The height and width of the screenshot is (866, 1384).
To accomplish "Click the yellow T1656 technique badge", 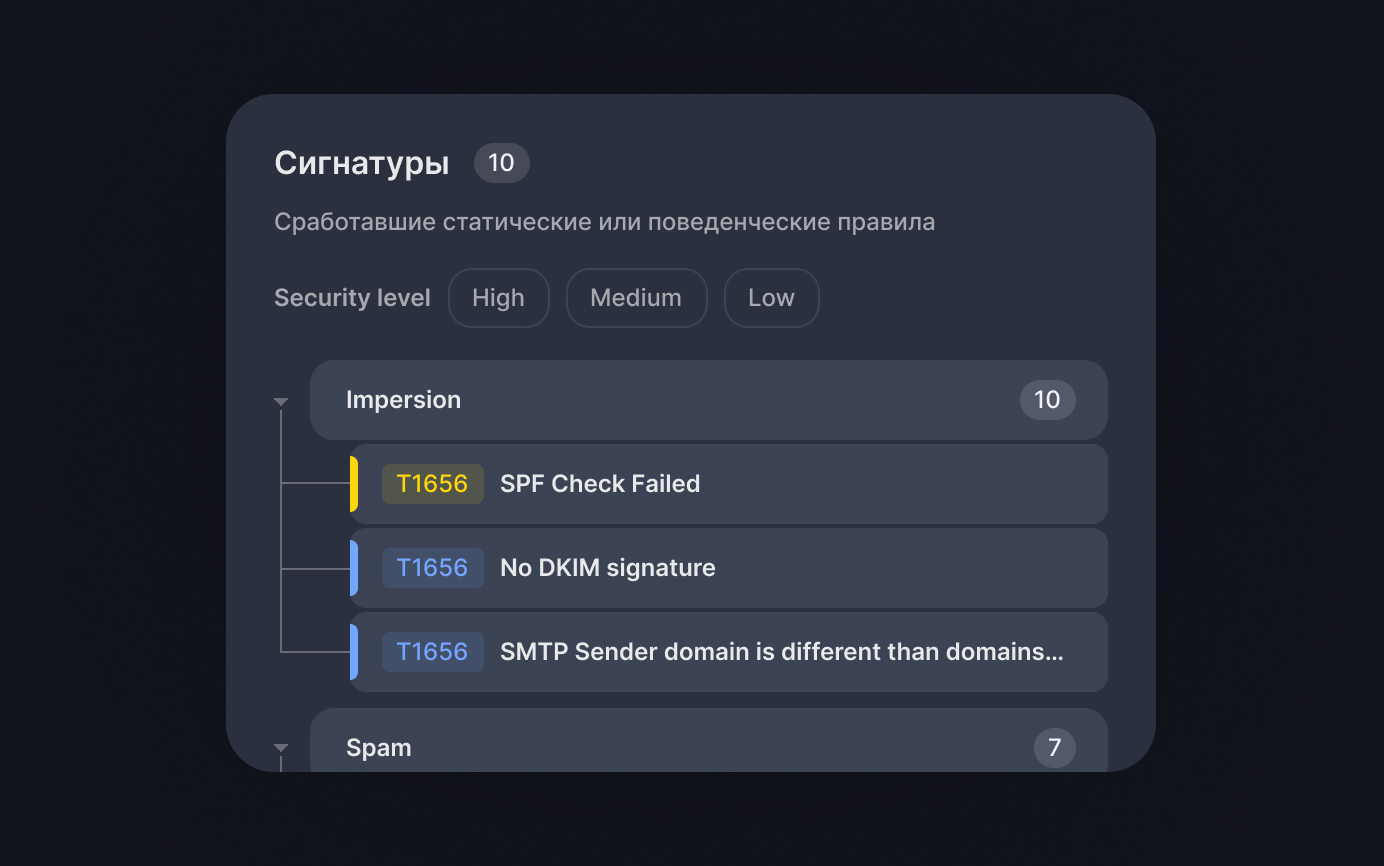I will [432, 483].
